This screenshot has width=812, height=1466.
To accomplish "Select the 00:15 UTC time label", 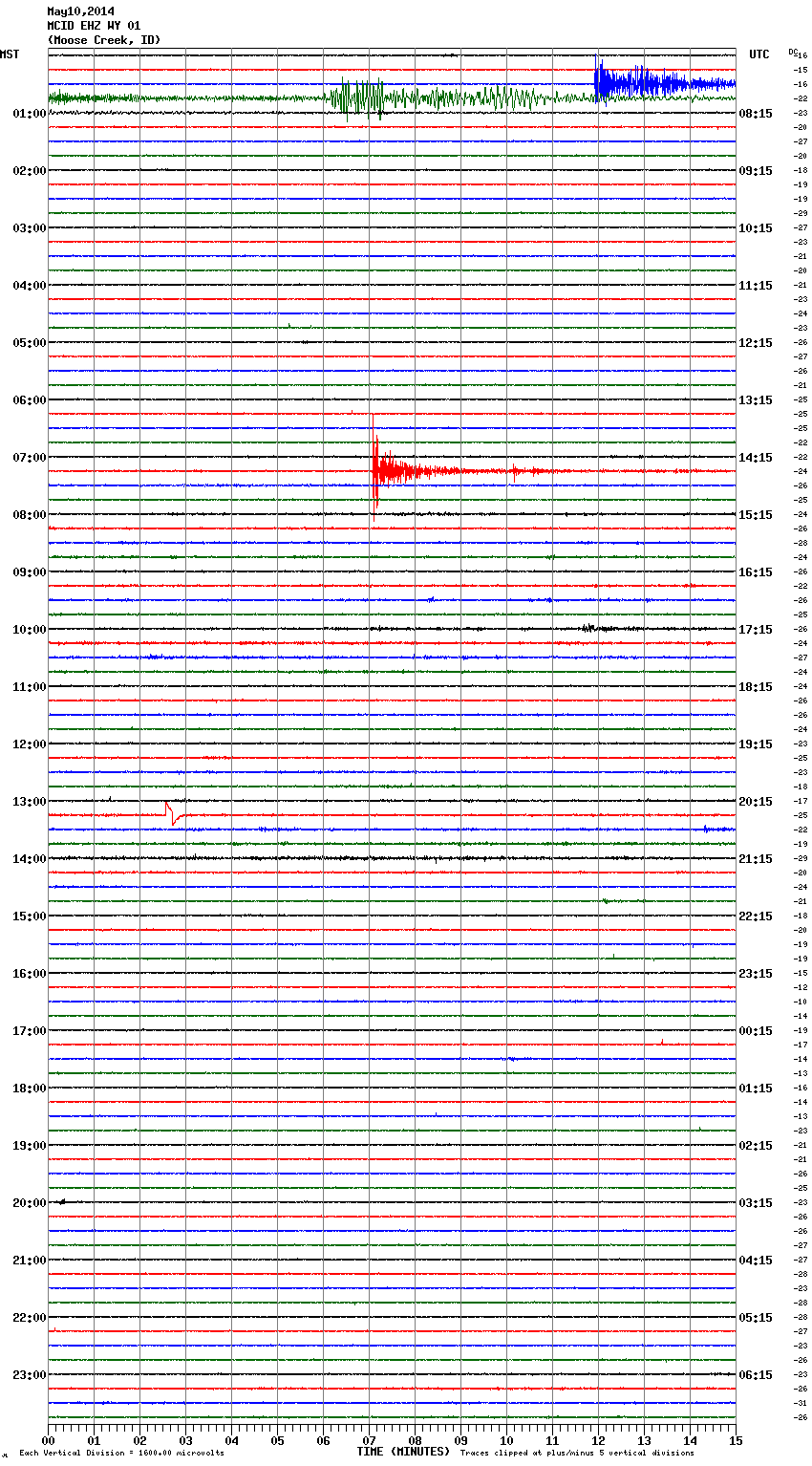I will [756, 1031].
